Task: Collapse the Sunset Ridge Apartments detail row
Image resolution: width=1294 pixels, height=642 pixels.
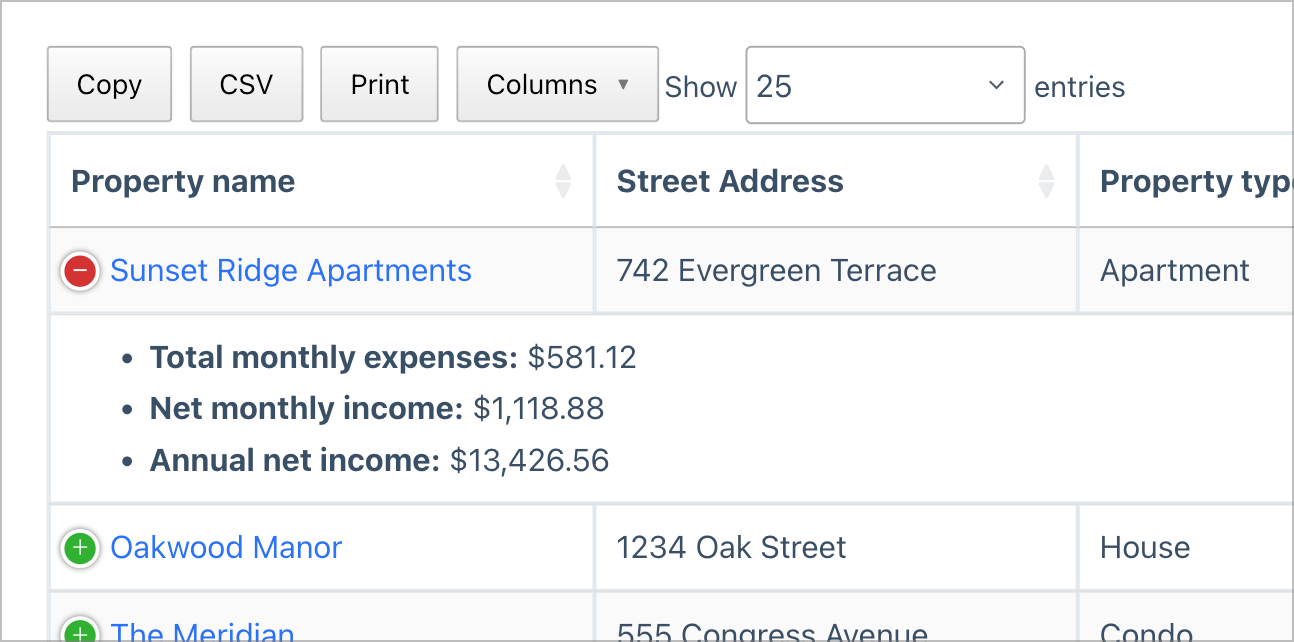Action: click(x=79, y=270)
